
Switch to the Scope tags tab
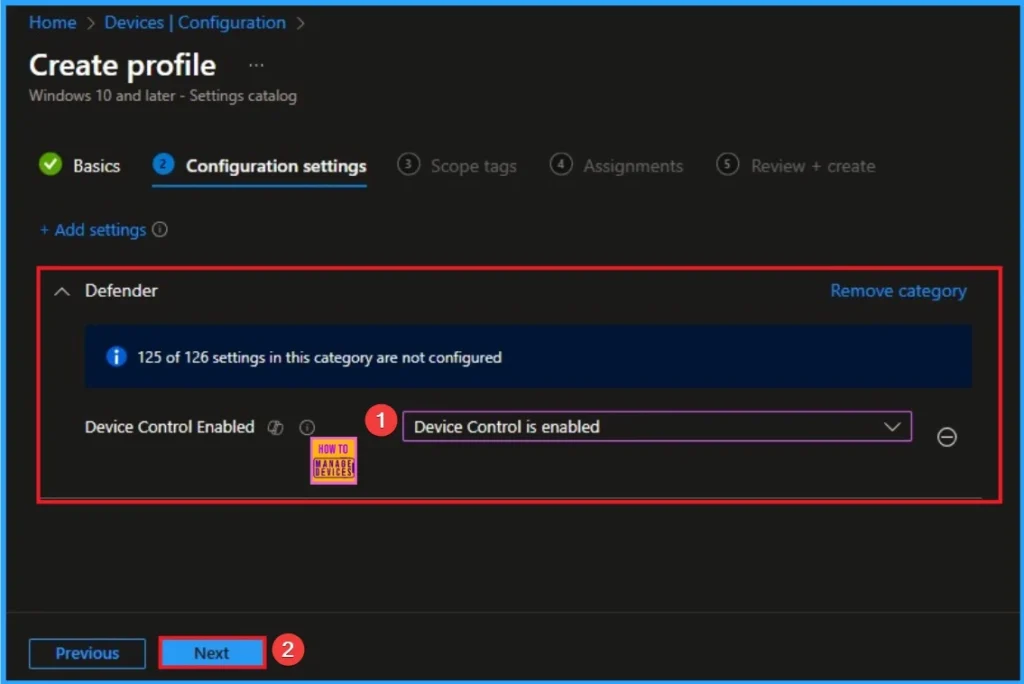(x=473, y=165)
